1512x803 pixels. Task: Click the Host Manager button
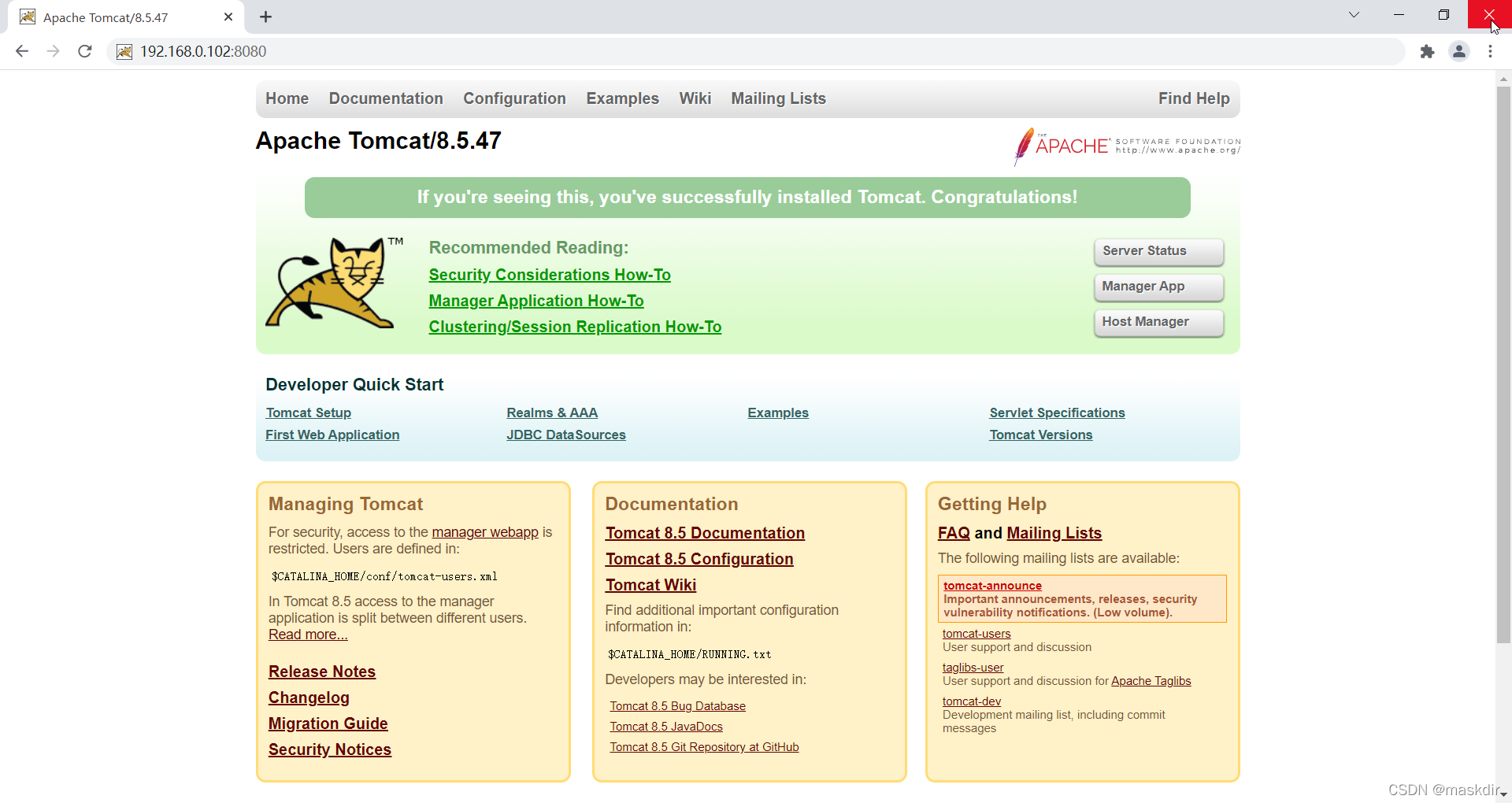[x=1158, y=322]
